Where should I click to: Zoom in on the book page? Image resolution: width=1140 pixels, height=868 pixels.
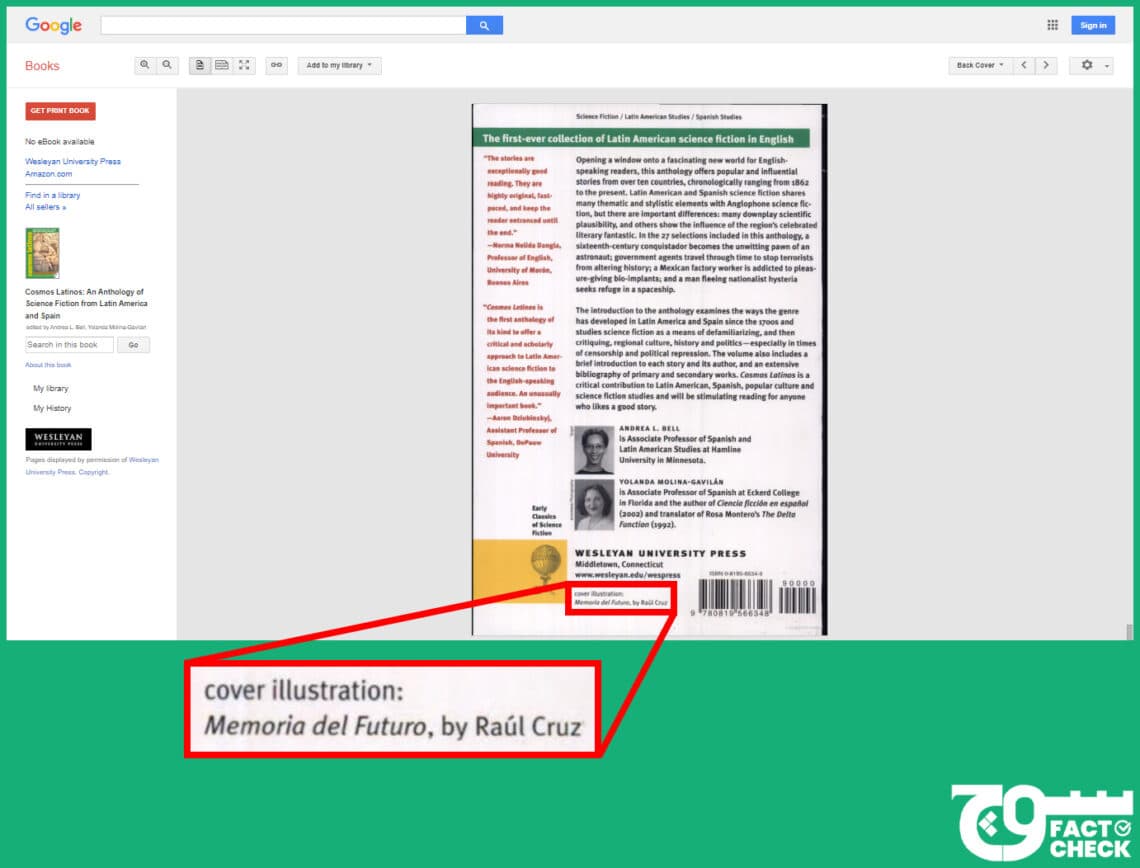tap(145, 65)
